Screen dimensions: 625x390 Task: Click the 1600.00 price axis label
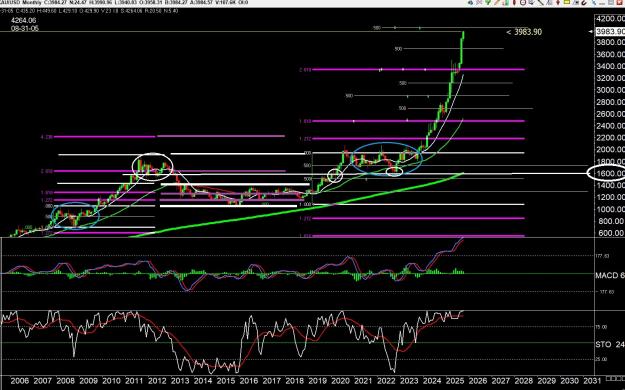611,173
